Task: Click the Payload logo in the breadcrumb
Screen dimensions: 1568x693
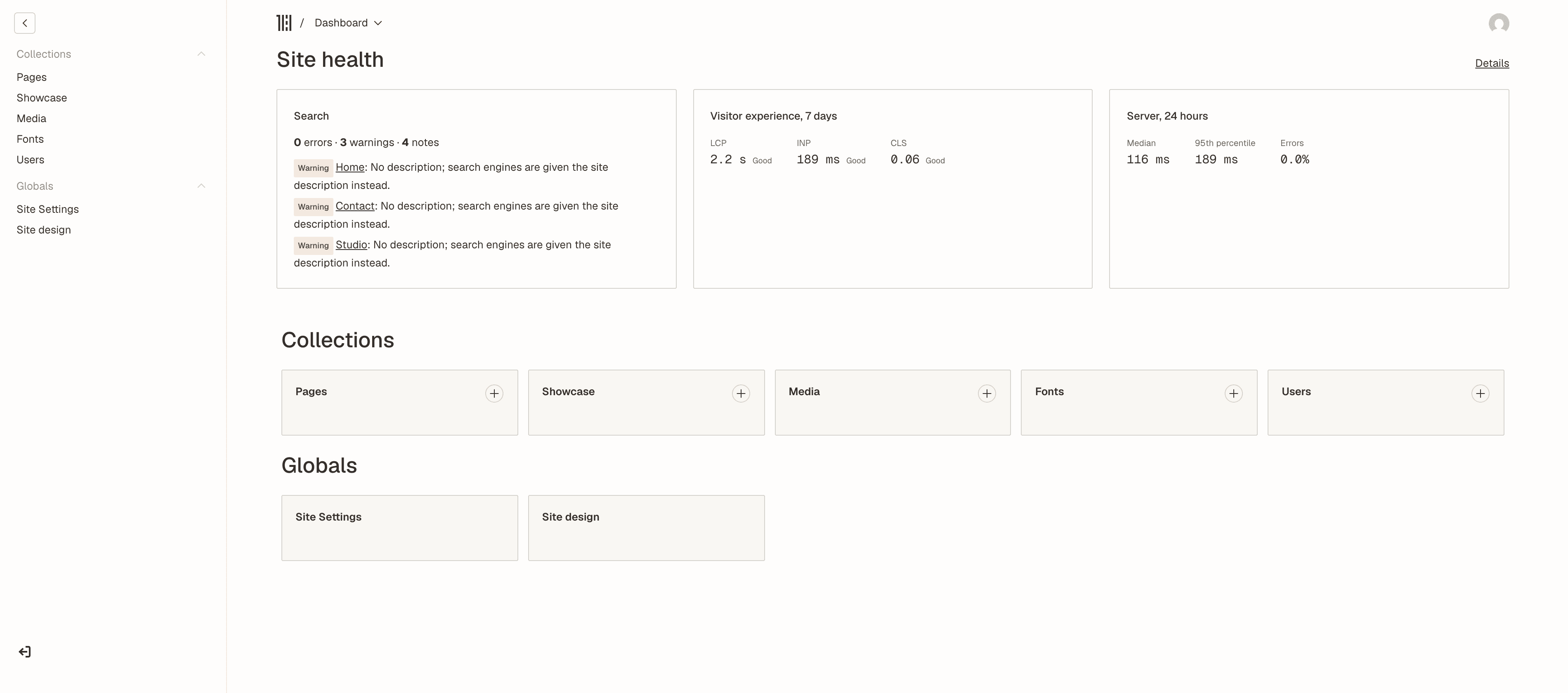Action: click(284, 23)
